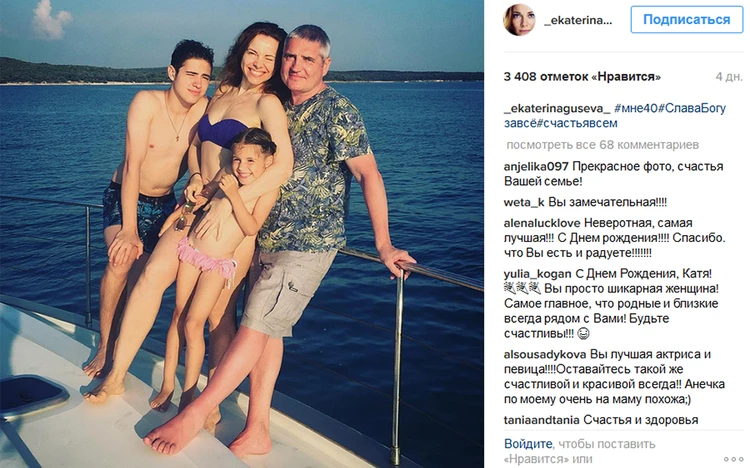Open commenter anjelika097's profile

point(536,167)
